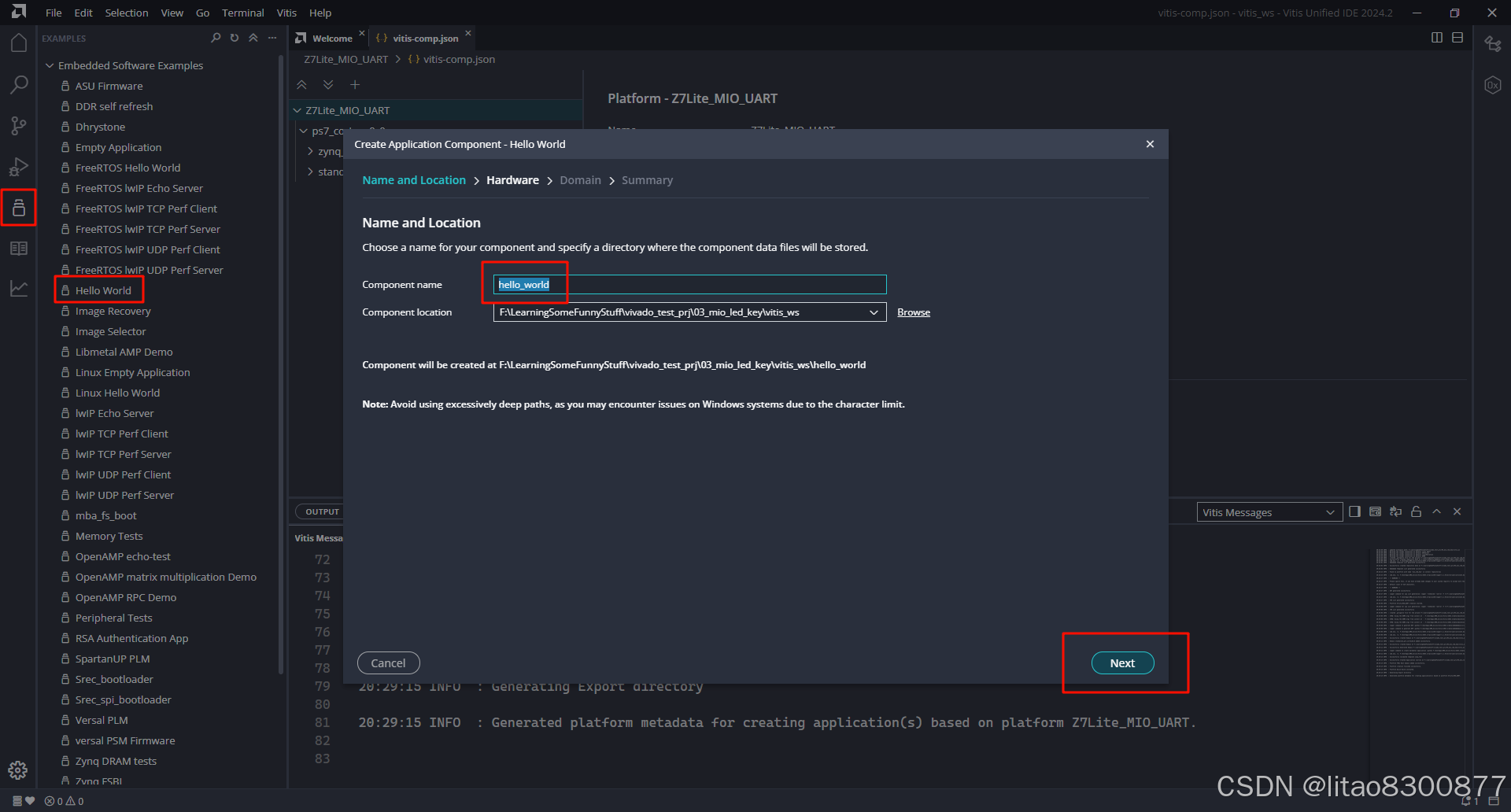Refresh the Examples list
The image size is (1511, 812).
tap(235, 38)
